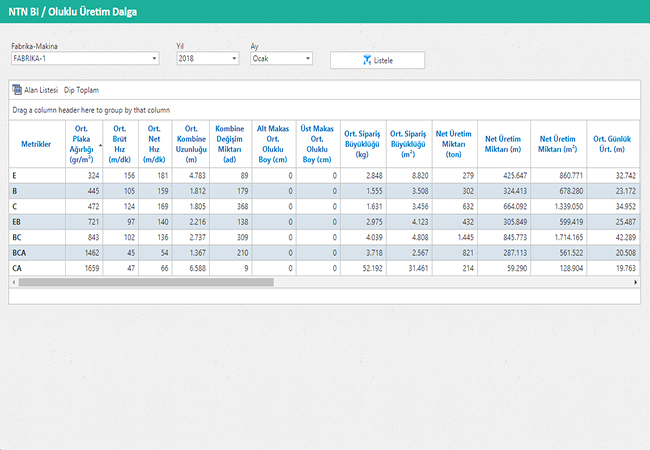Viewport: 650px width, 450px height.
Task: Sort by Ort. Net Hız column
Action: click(x=154, y=144)
